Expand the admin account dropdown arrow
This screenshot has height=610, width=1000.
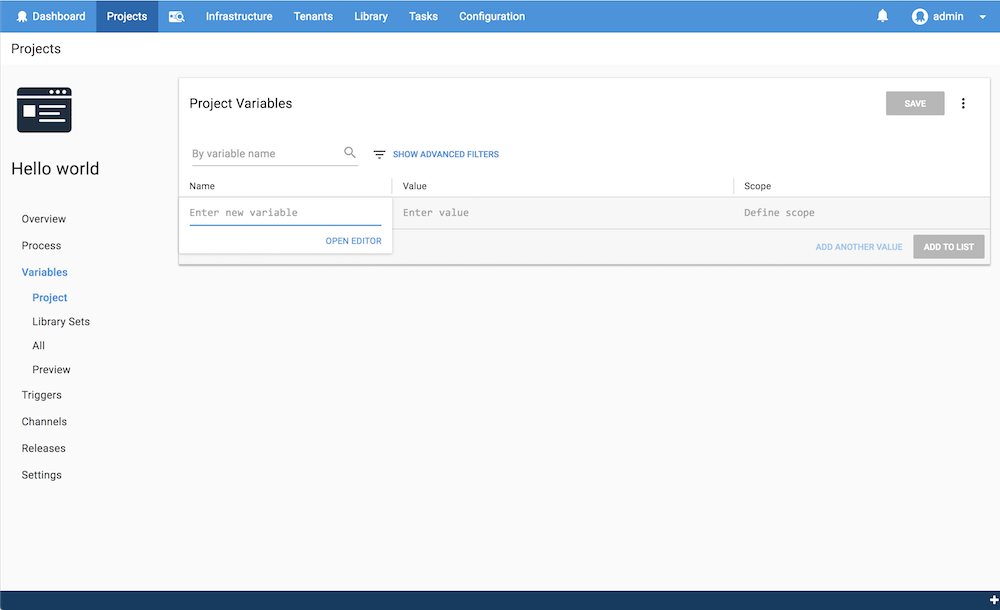[x=982, y=17]
